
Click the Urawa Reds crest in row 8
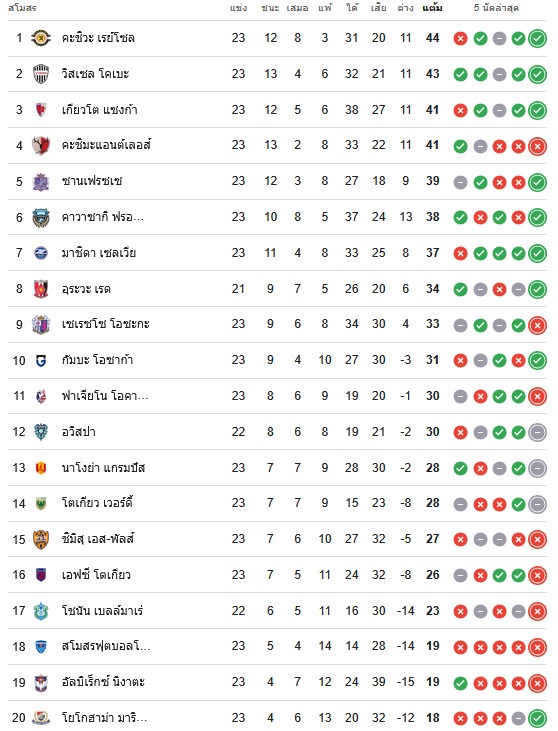pyautogui.click(x=41, y=289)
